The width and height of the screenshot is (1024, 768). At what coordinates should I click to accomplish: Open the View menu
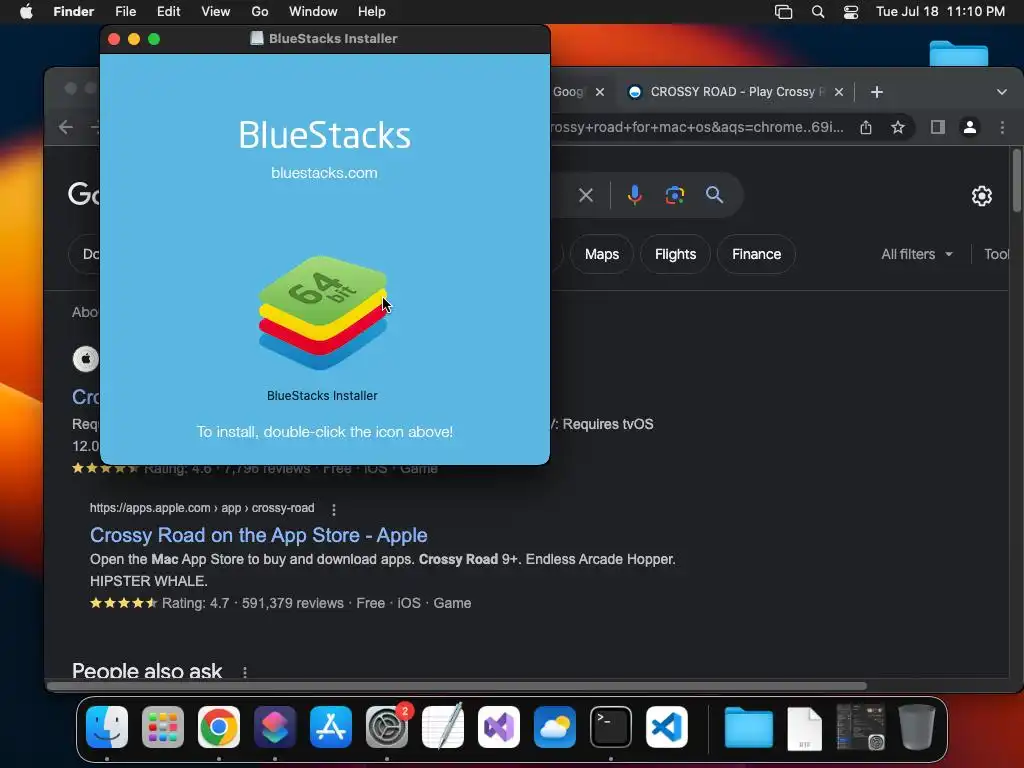click(216, 12)
